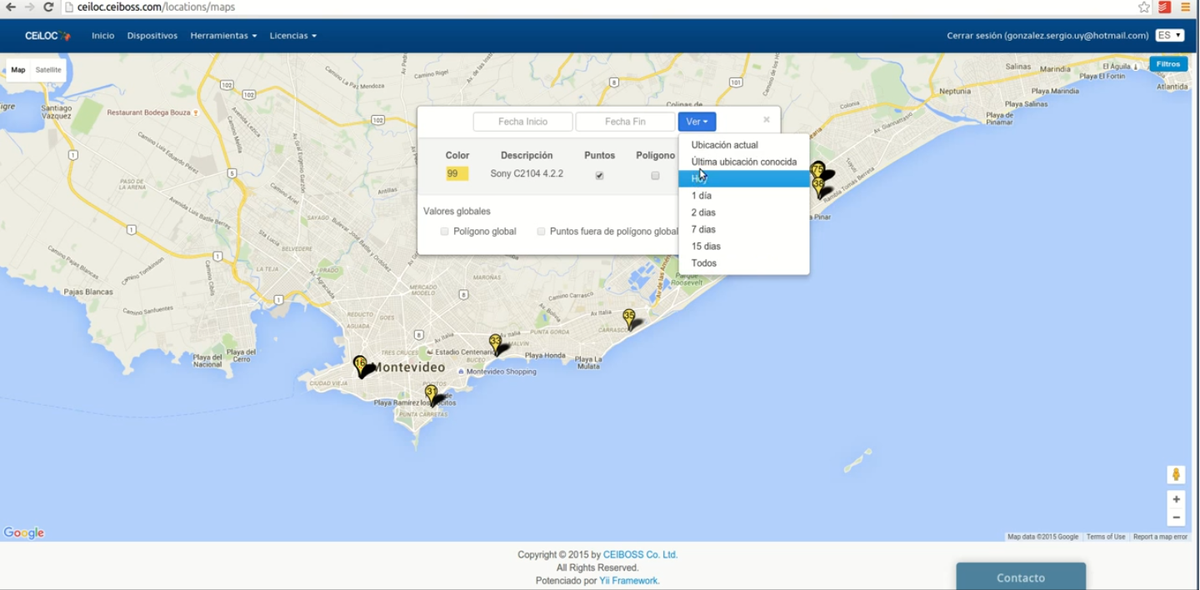Choose Todos from list

pos(744,263)
